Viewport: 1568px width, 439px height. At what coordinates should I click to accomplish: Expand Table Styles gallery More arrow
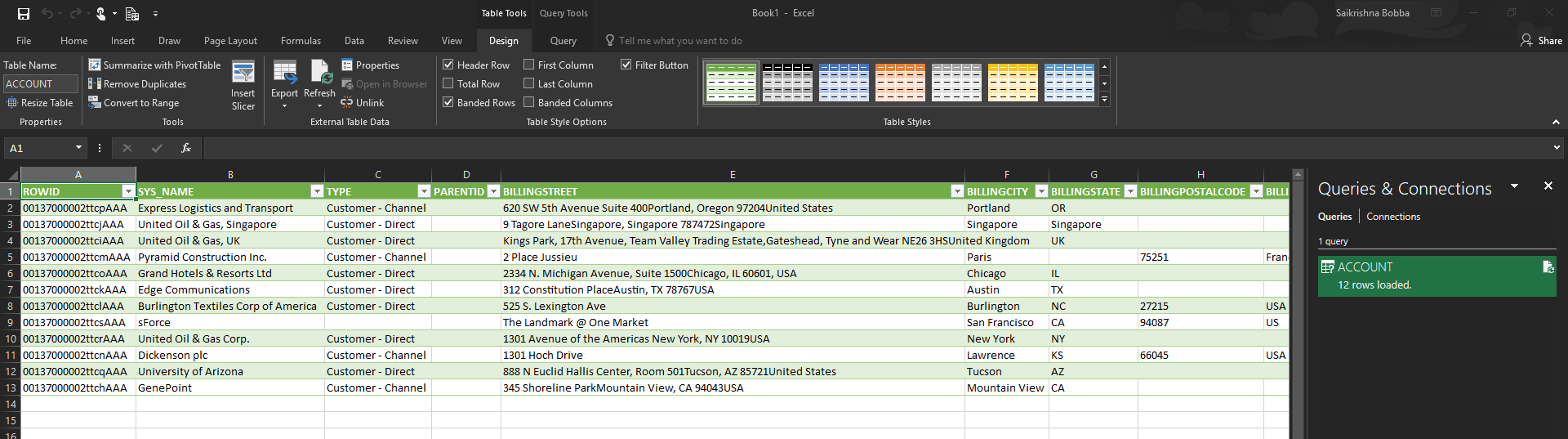1104,99
